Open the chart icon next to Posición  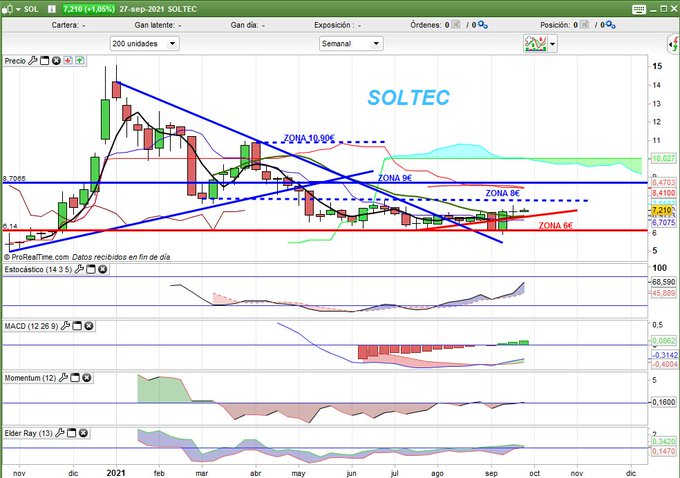tap(585, 25)
